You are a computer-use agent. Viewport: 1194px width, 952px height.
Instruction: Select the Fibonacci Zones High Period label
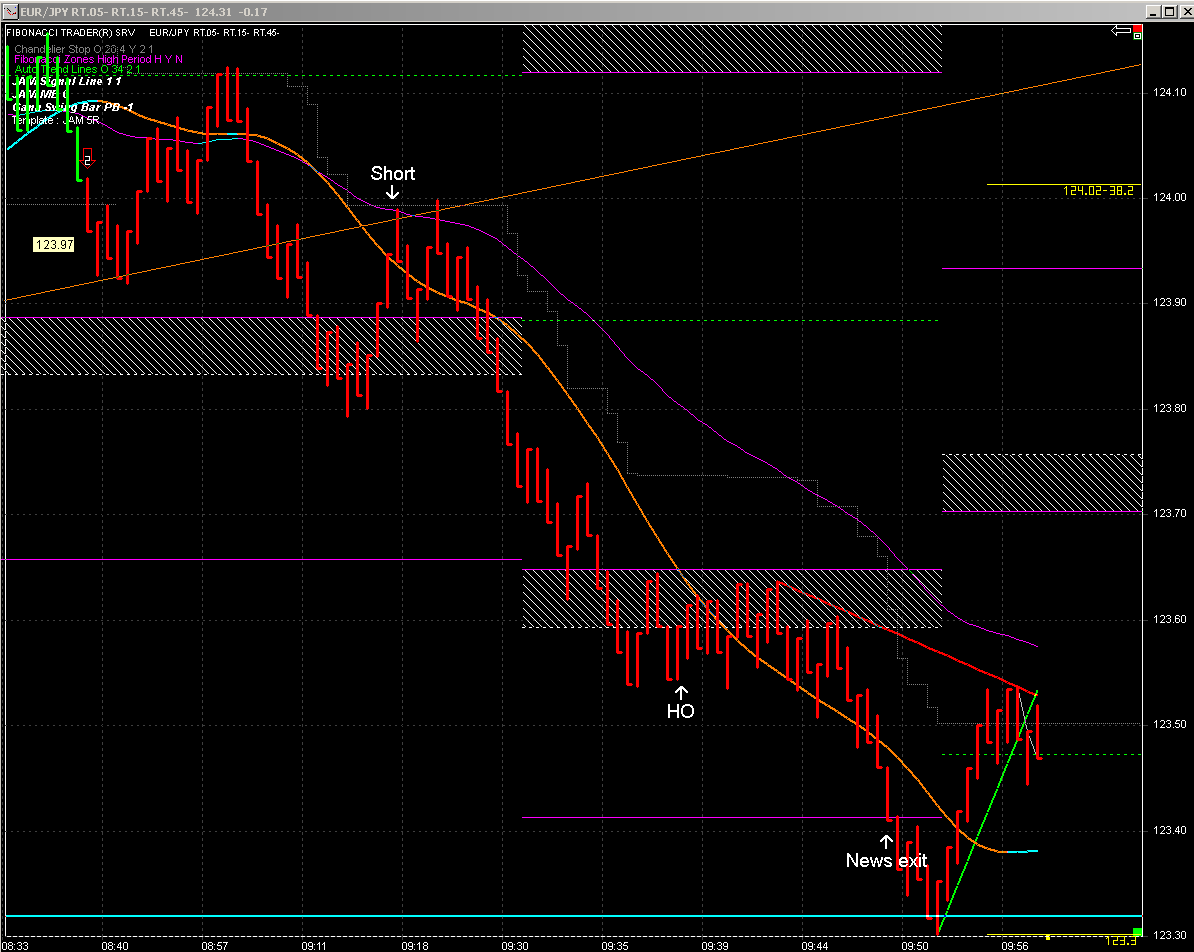pos(98,59)
